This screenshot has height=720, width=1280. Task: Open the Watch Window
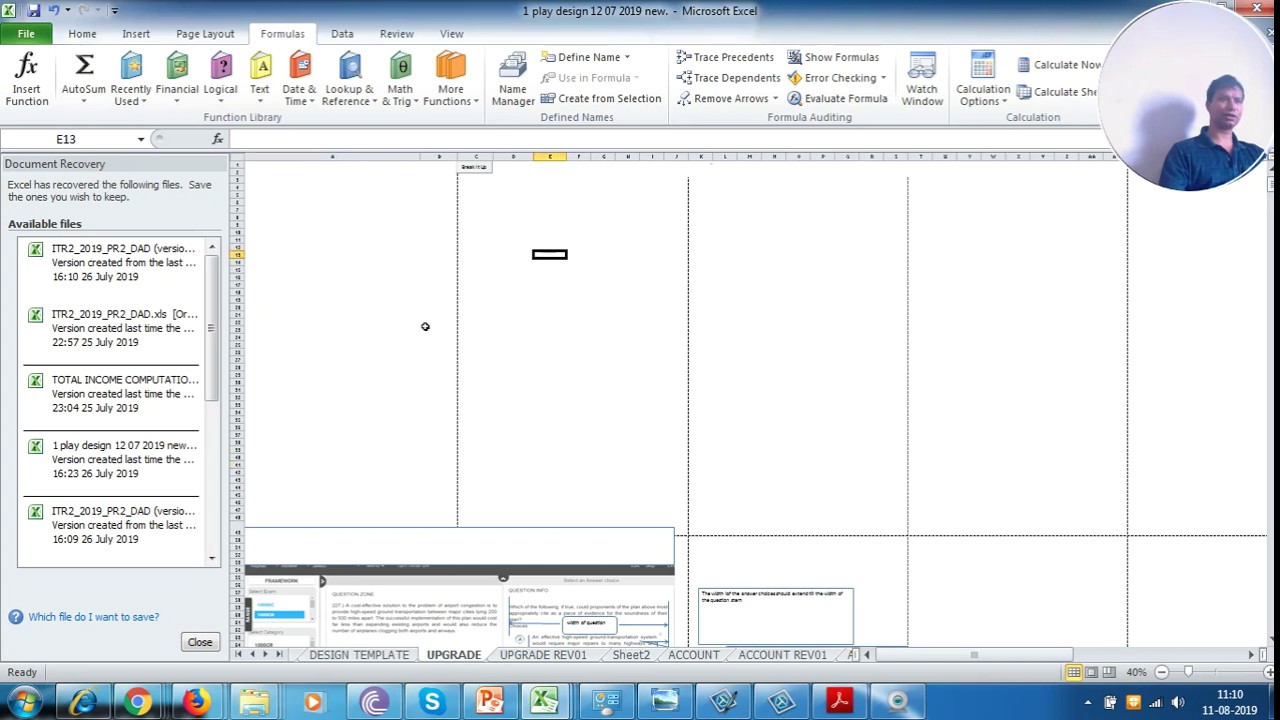pyautogui.click(x=921, y=80)
